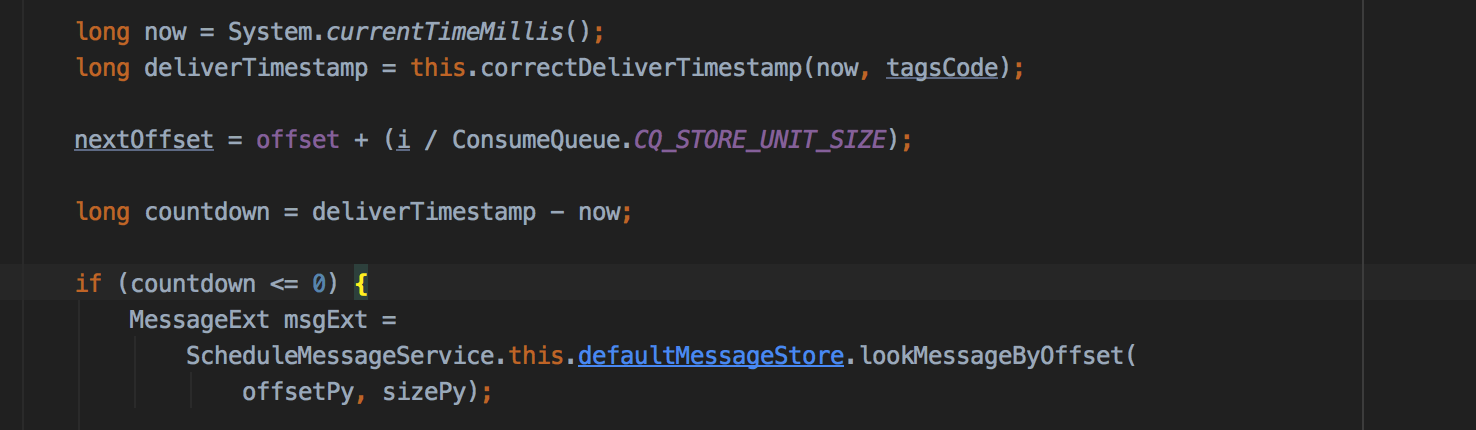The width and height of the screenshot is (1476, 430).
Task: Click the CQ_STORE_UNIT_SIZE constant
Action: point(760,140)
